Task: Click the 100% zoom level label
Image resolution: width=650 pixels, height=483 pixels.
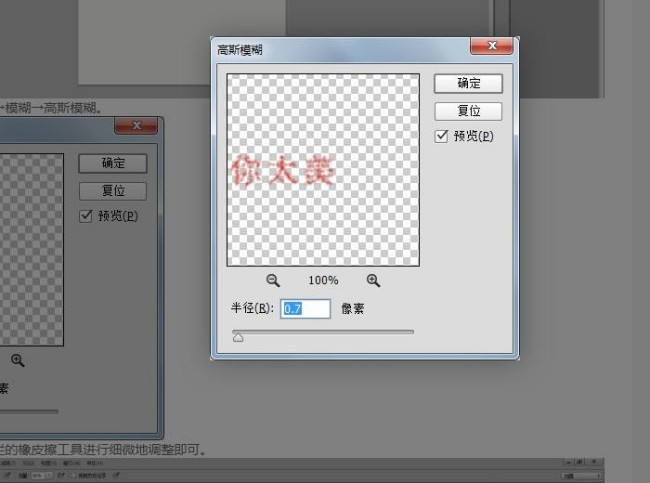Action: [x=323, y=281]
